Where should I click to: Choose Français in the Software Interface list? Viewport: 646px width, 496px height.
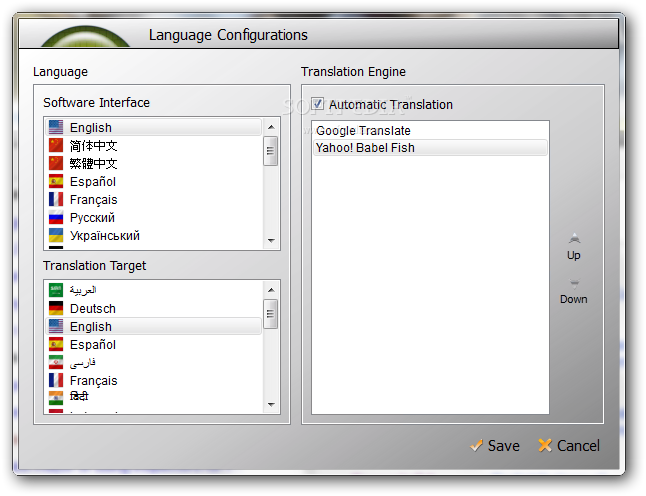tap(153, 199)
